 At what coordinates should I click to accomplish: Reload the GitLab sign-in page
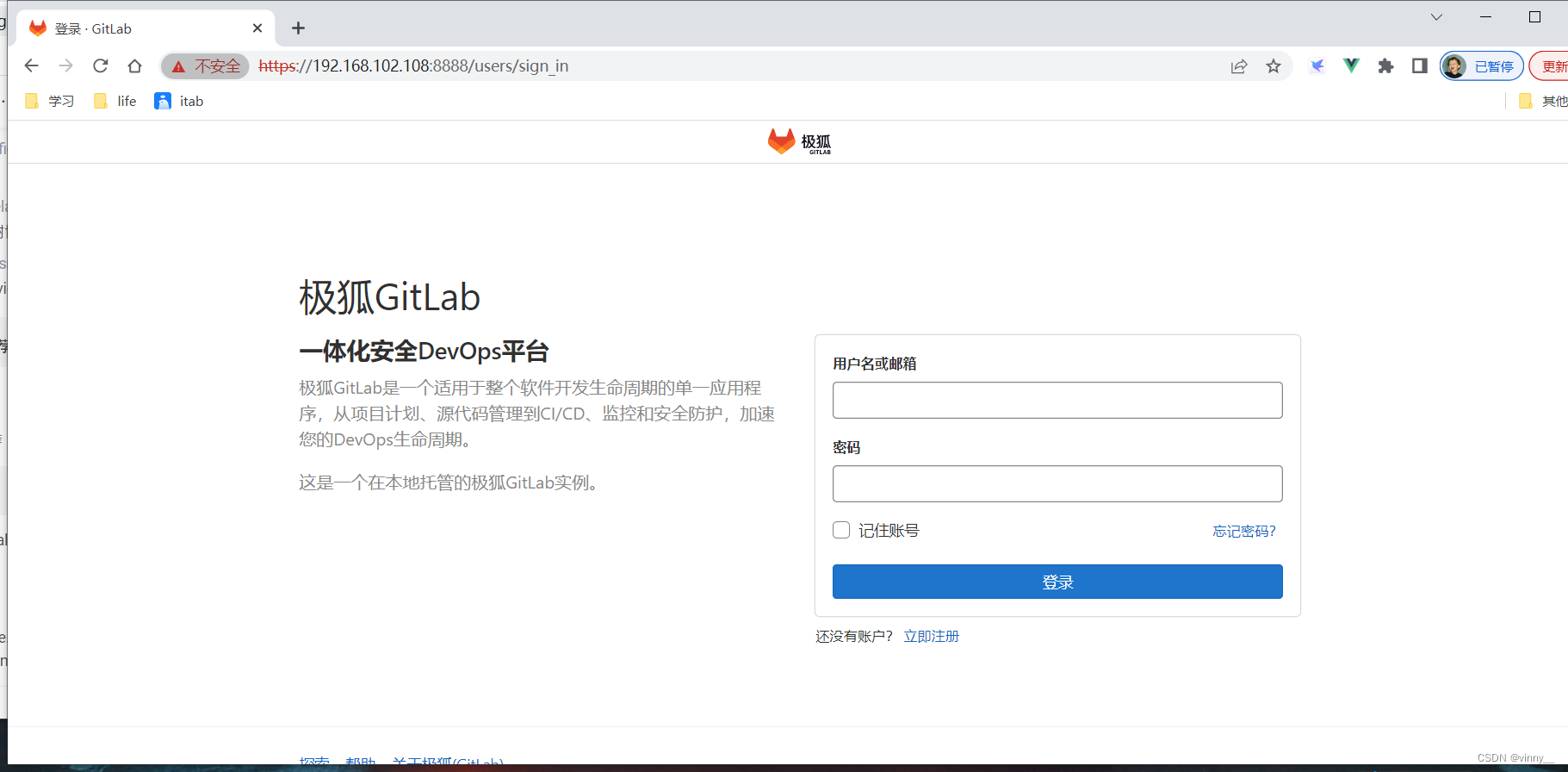tap(101, 65)
